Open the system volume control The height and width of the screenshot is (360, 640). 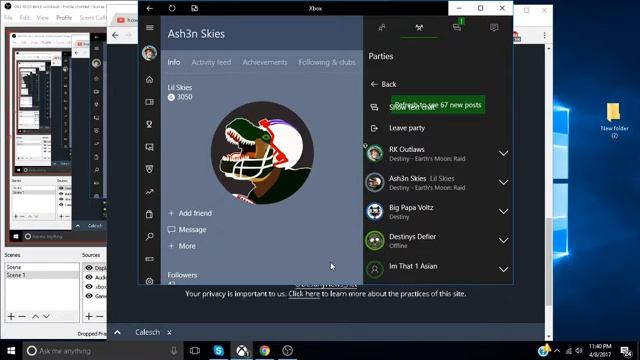click(x=579, y=351)
